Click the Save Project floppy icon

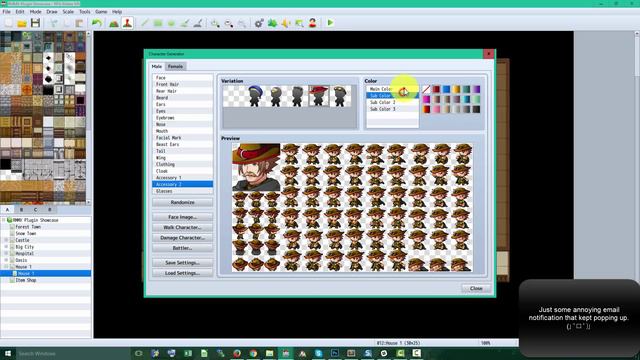click(x=35, y=23)
